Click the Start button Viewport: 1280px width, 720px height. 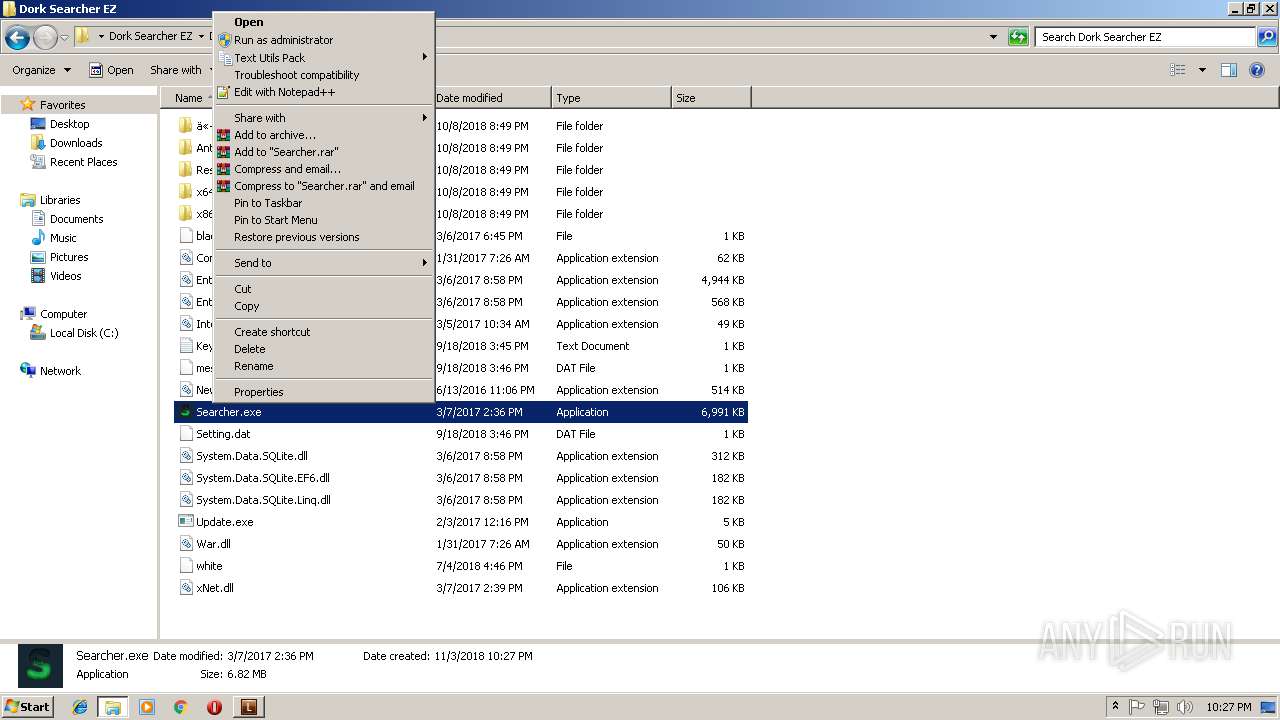(27, 707)
